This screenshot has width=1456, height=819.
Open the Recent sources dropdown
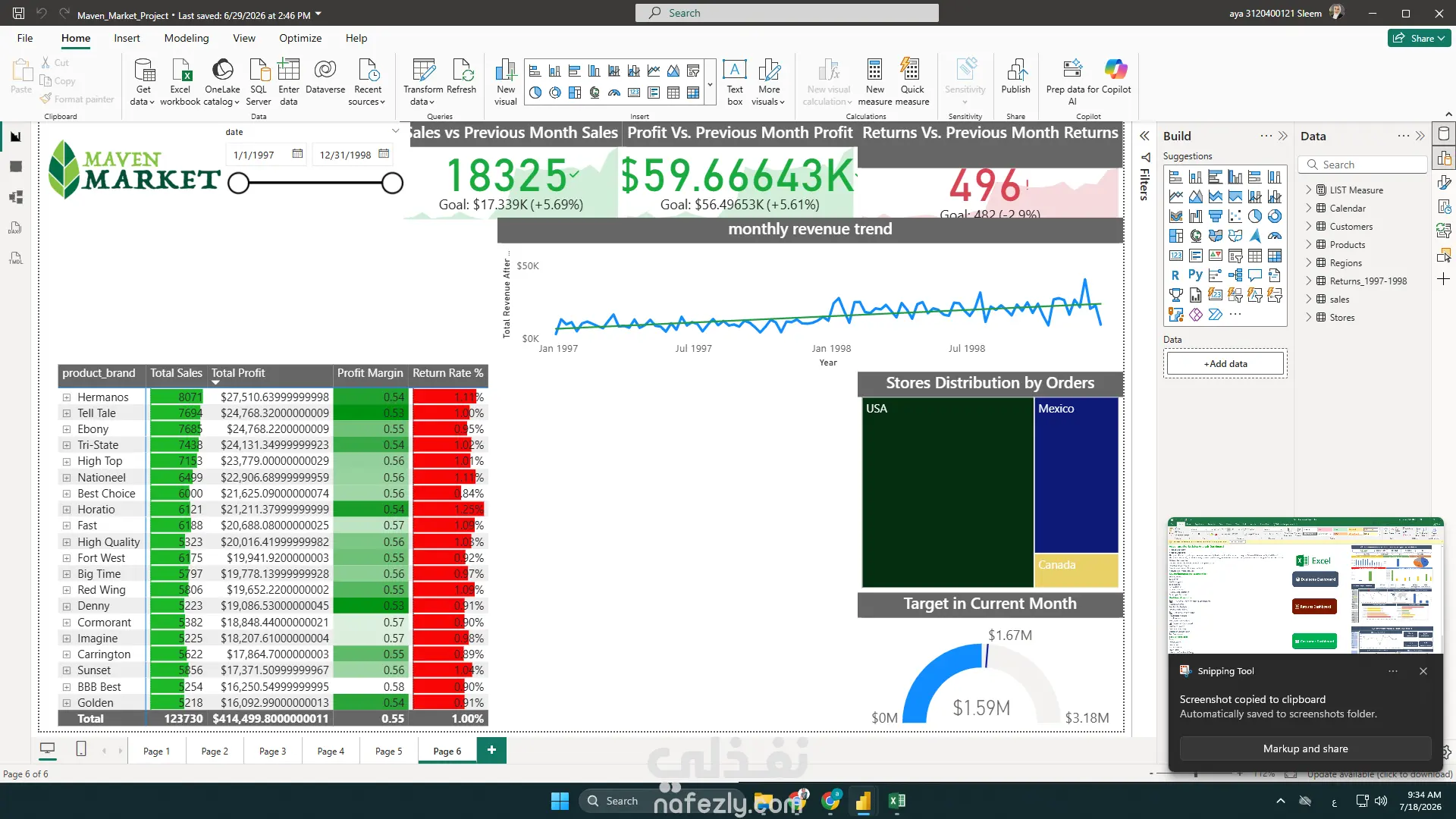point(367,82)
